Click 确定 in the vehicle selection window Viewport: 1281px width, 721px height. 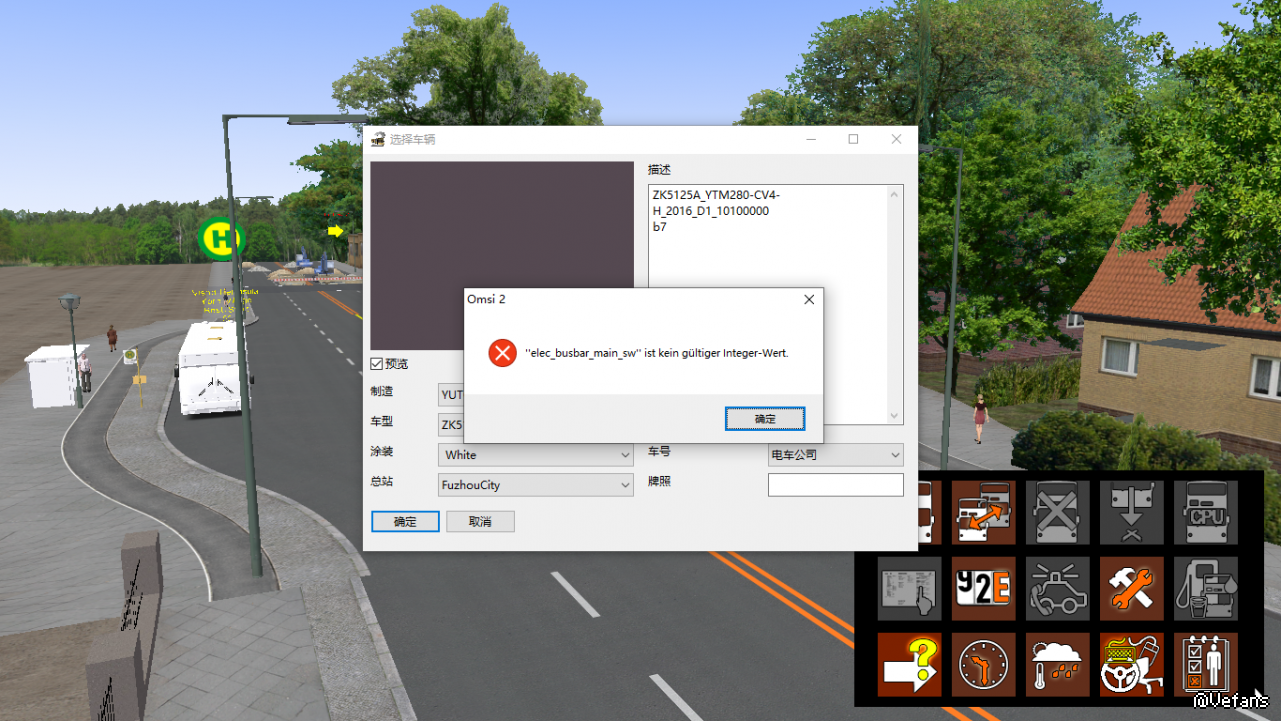pyautogui.click(x=405, y=521)
